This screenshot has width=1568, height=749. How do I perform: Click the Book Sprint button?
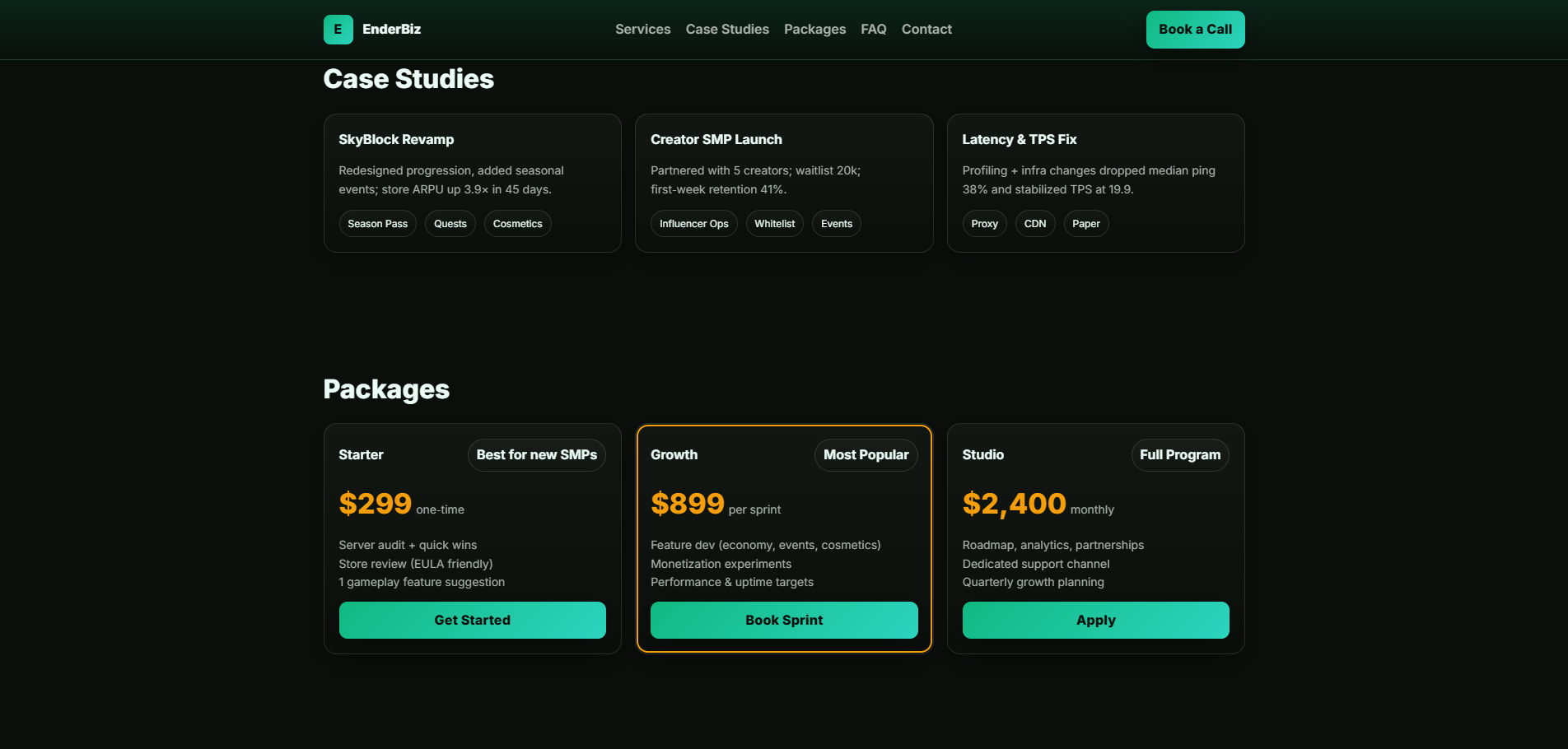point(783,620)
